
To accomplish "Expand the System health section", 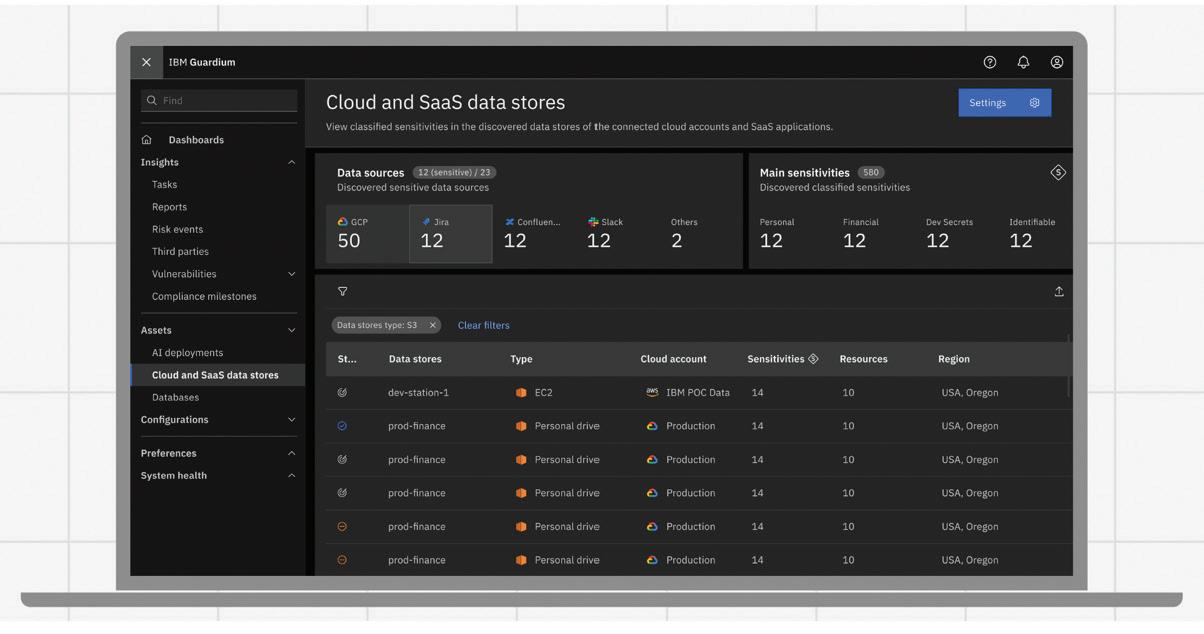I will (292, 476).
